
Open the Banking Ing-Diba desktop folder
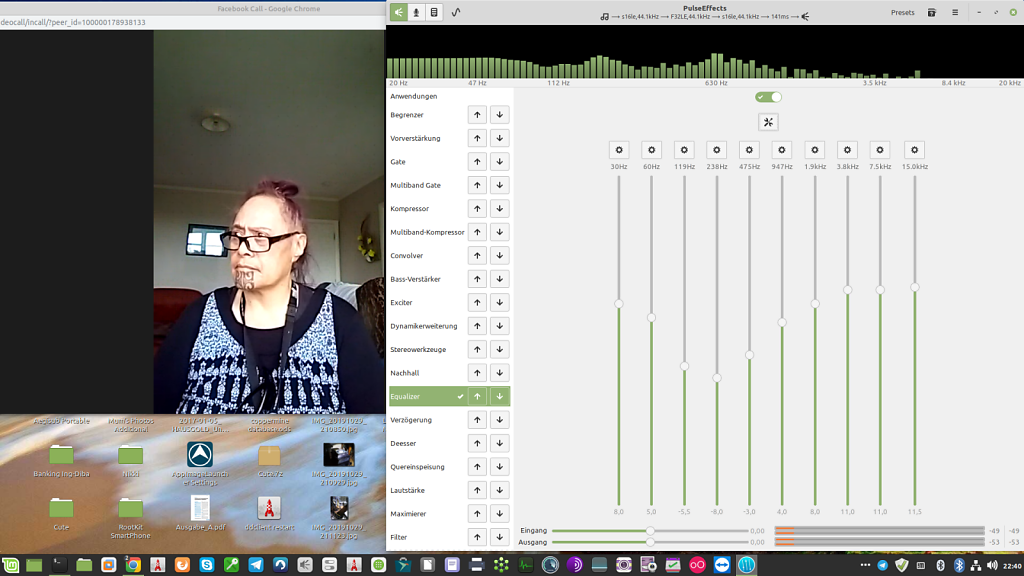click(x=61, y=455)
